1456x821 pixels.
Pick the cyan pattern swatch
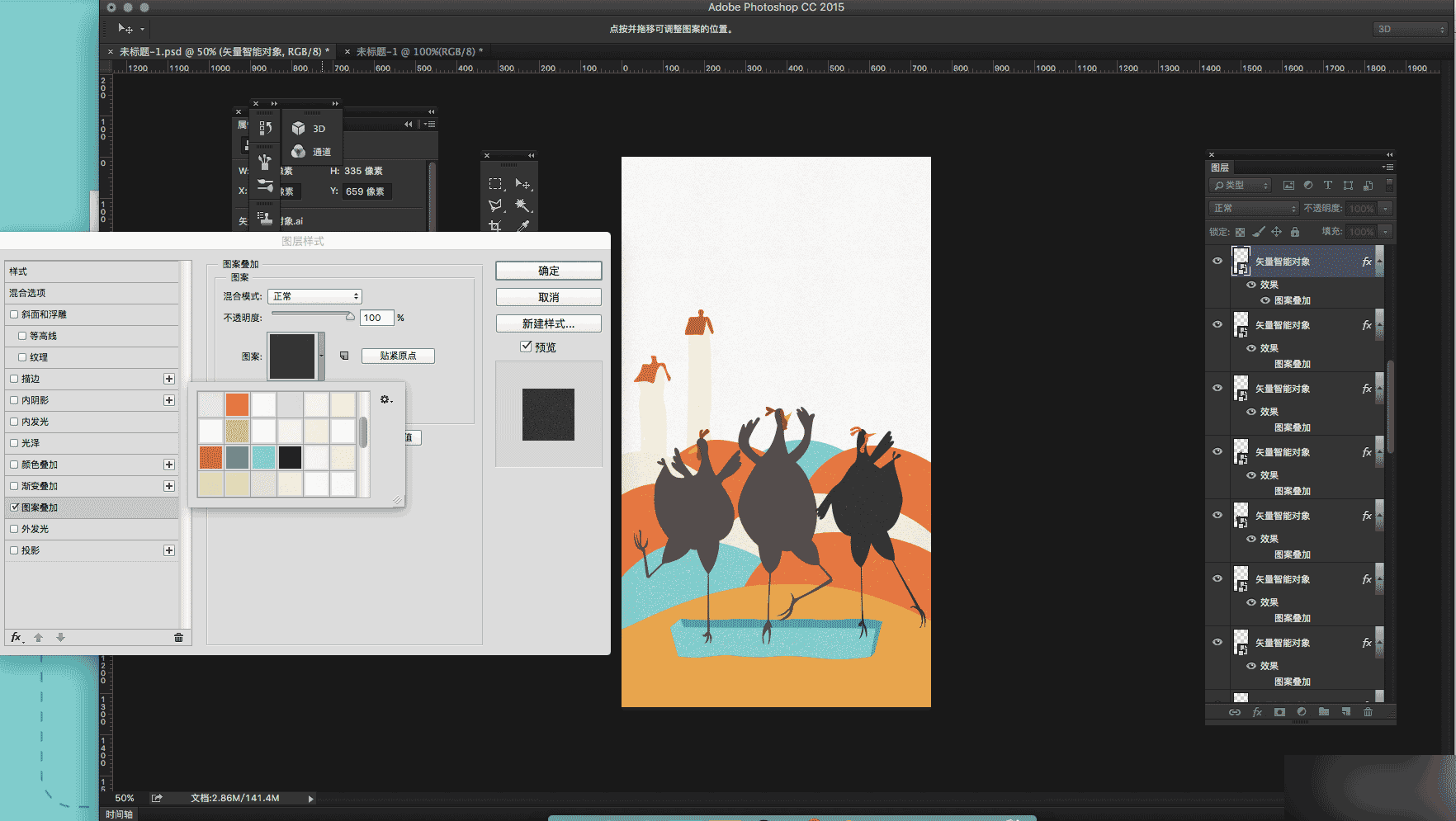tap(263, 457)
